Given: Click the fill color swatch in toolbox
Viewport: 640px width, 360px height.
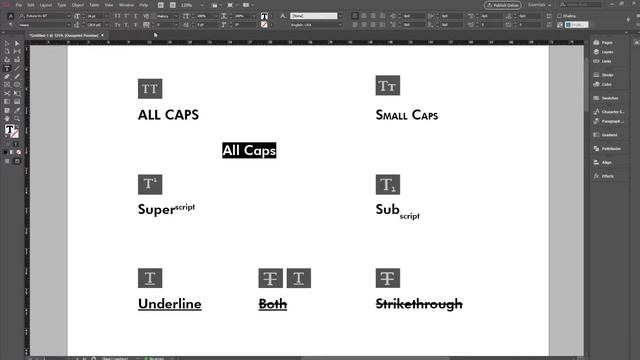Looking at the screenshot, I should click(x=9, y=129).
